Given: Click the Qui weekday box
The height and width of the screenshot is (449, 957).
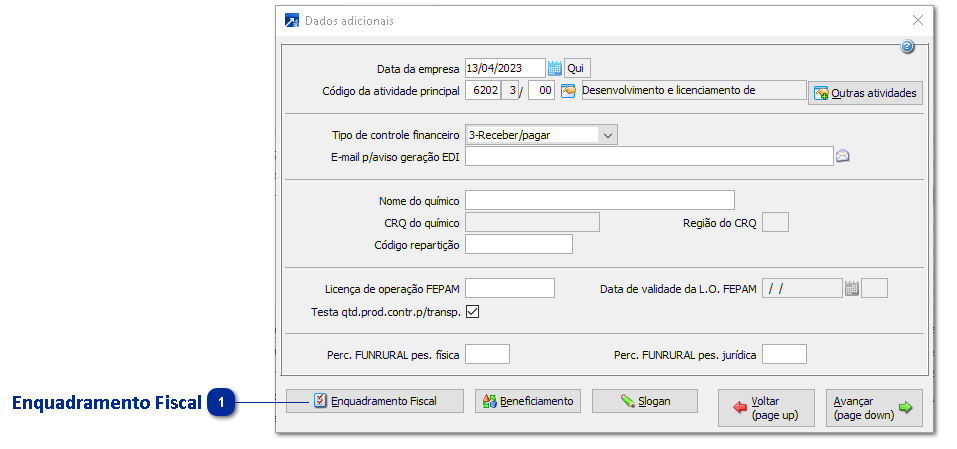Looking at the screenshot, I should (x=577, y=68).
